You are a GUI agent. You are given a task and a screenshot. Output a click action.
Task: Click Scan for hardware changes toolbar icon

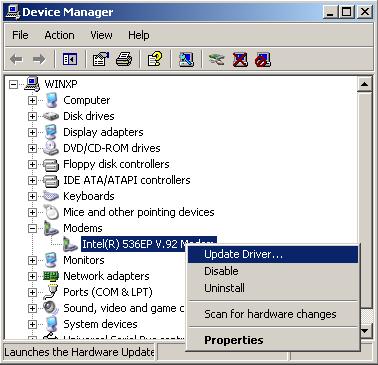186,60
